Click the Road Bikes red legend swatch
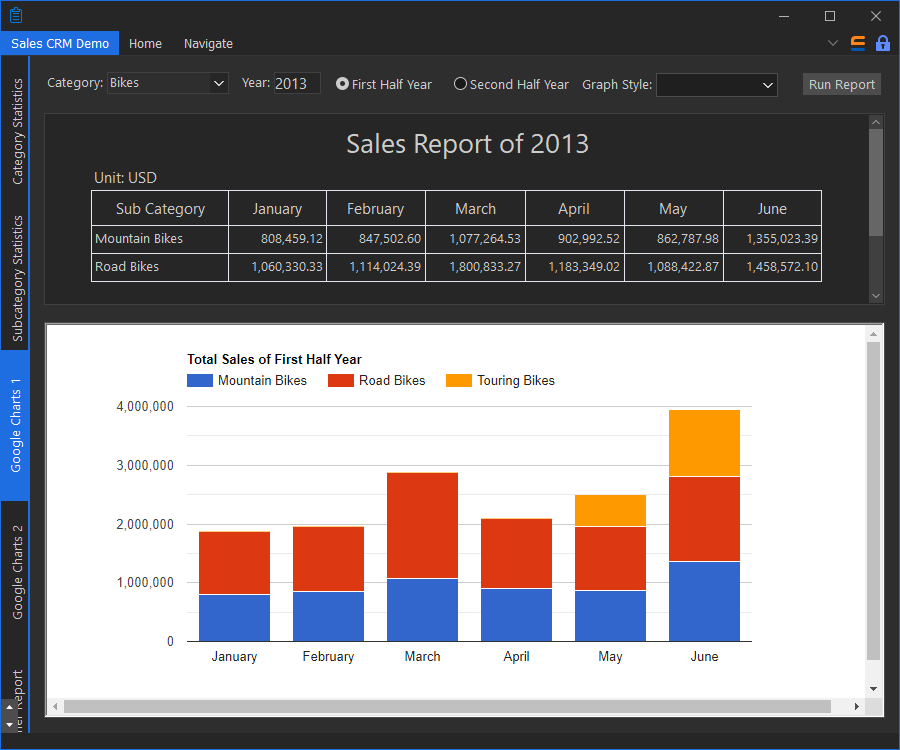 (340, 380)
